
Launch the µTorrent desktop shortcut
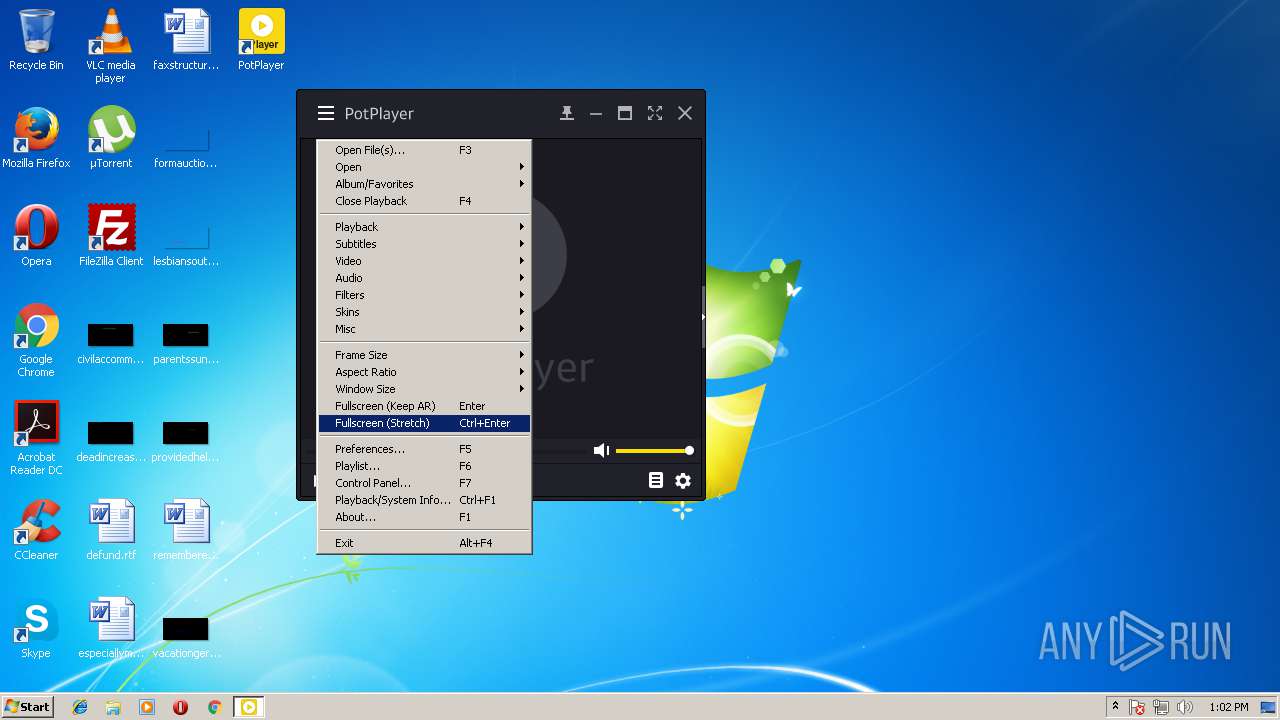[111, 138]
